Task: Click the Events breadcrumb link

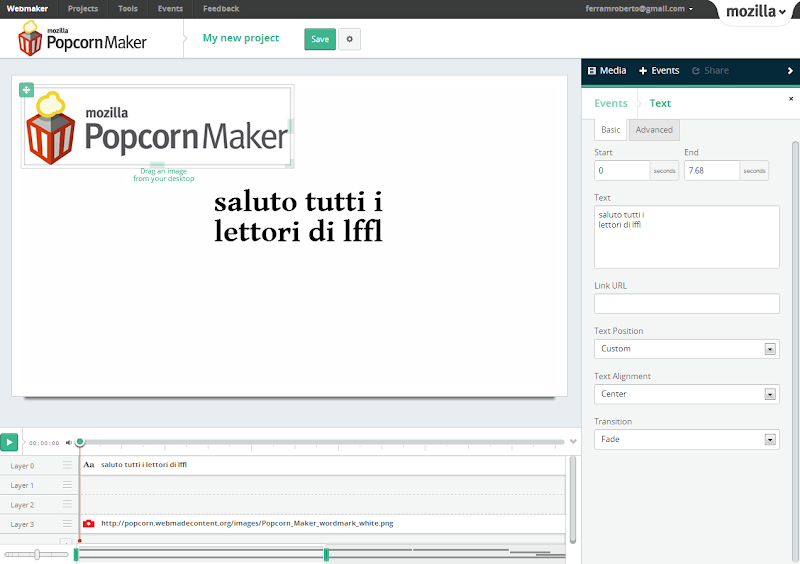Action: pyautogui.click(x=611, y=103)
